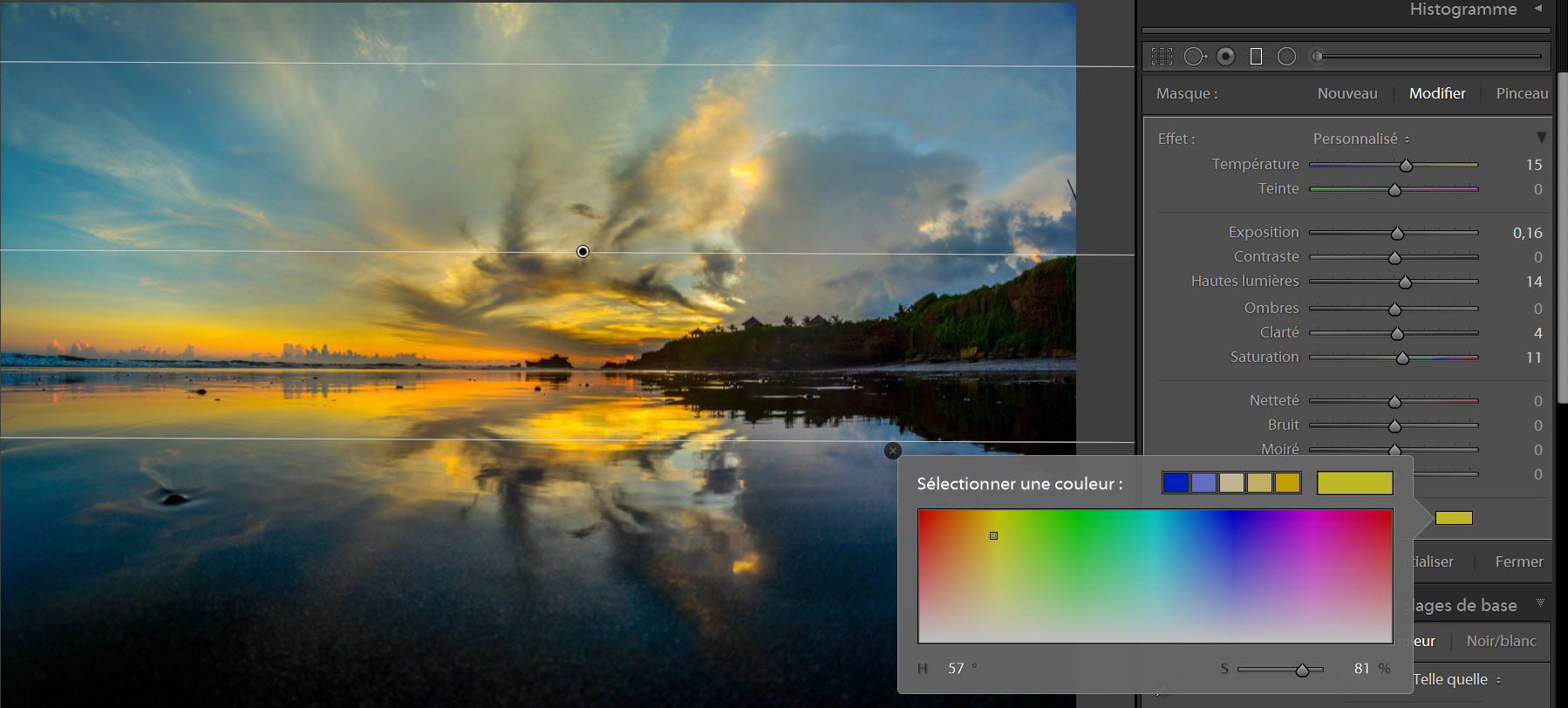Click the saturation value 81 field

(1361, 668)
